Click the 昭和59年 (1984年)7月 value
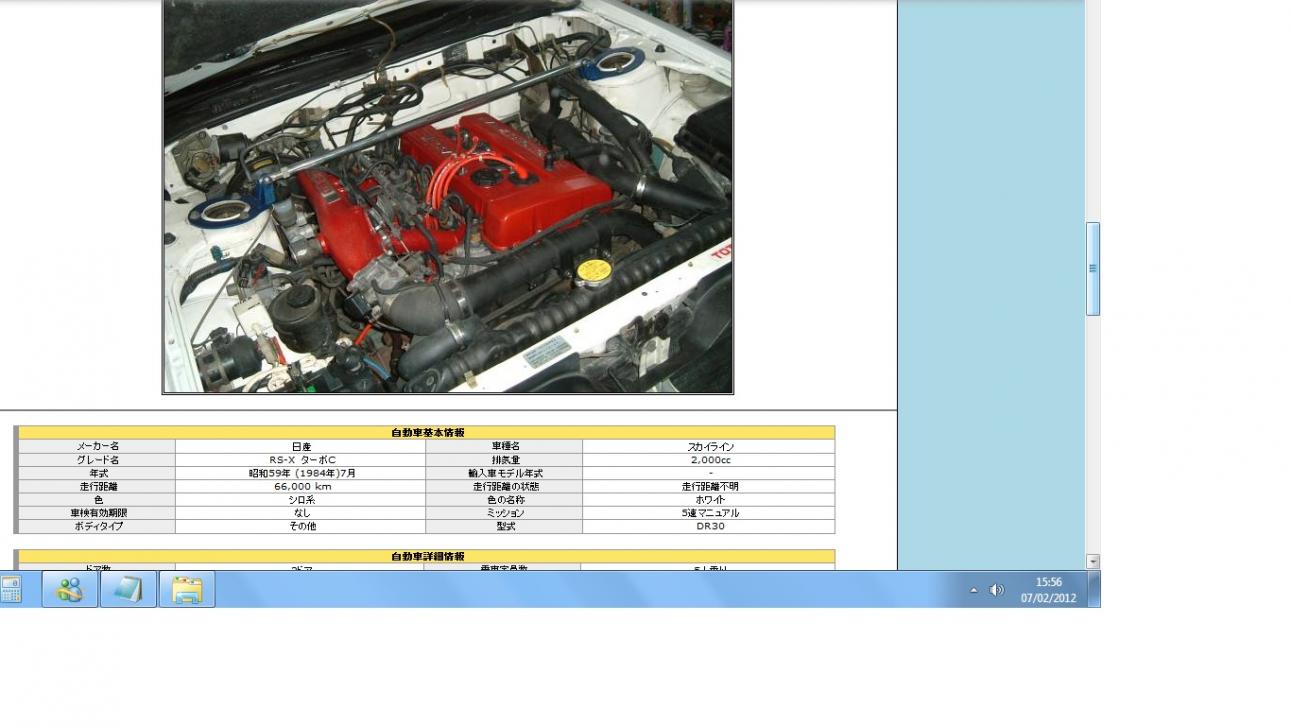The image size is (1291, 726). point(301,473)
